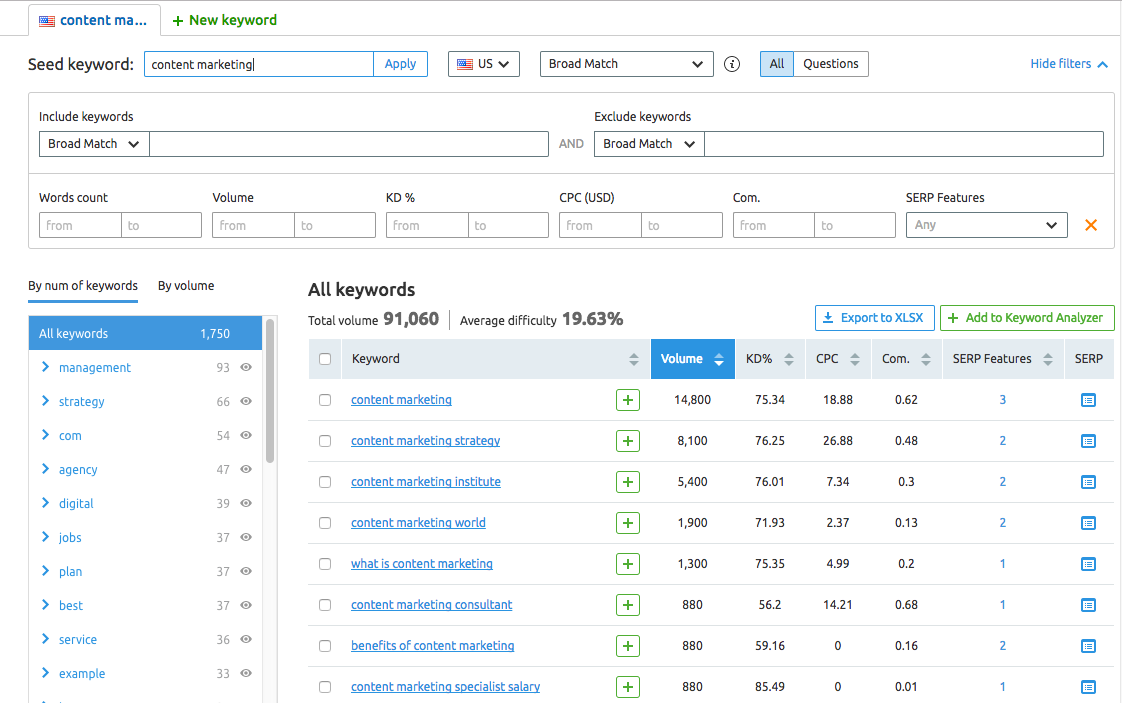Open Exclude keywords Broad Match dropdown
Image resolution: width=1122 pixels, height=703 pixels.
(649, 144)
